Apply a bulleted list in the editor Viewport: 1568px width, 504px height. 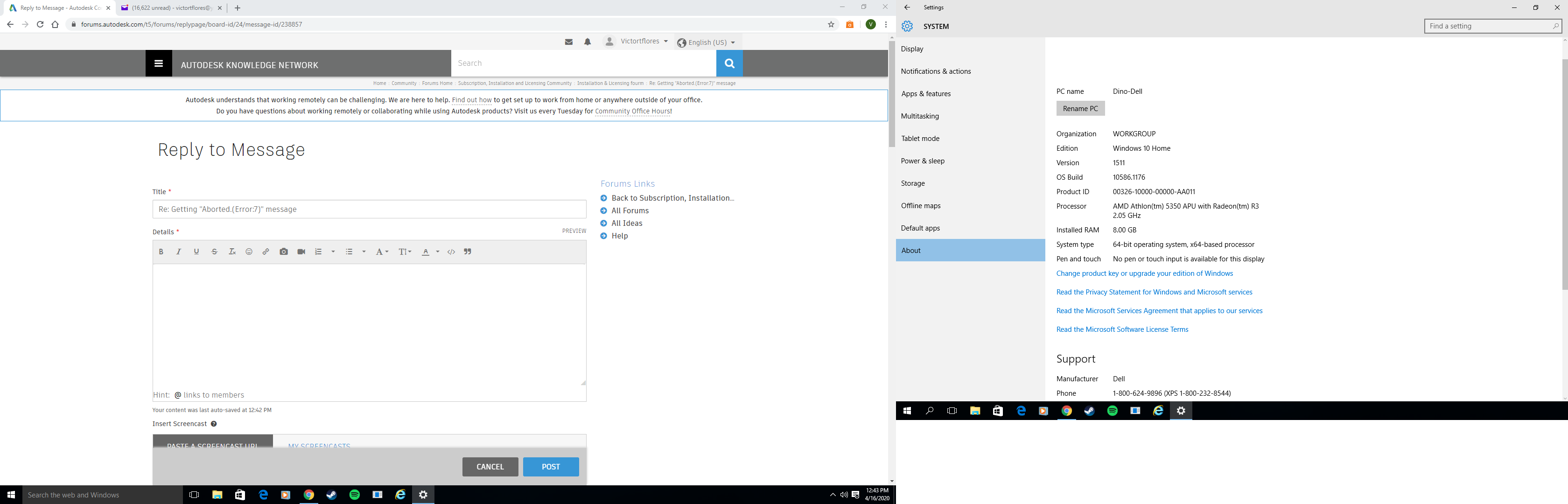(350, 252)
